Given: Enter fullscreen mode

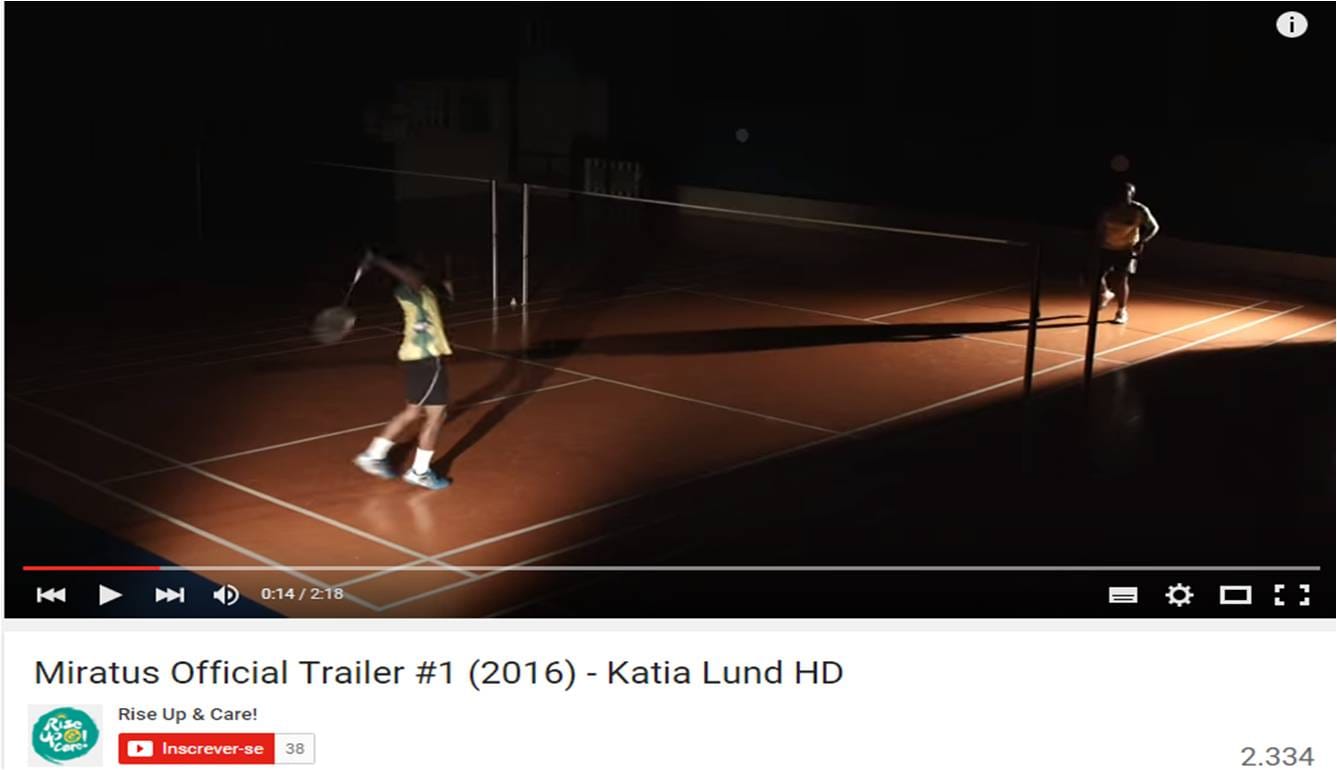Looking at the screenshot, I should point(1292,595).
